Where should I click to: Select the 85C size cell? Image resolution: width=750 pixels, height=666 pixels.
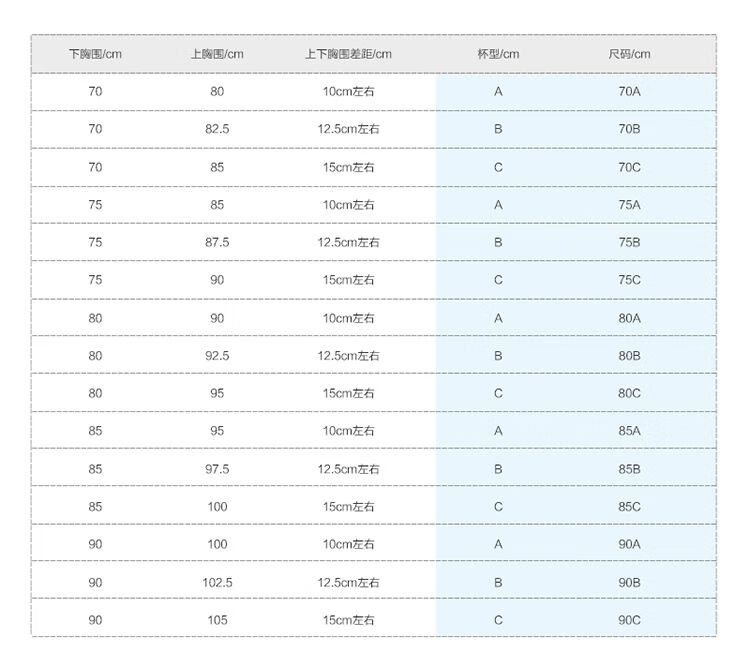(x=629, y=507)
